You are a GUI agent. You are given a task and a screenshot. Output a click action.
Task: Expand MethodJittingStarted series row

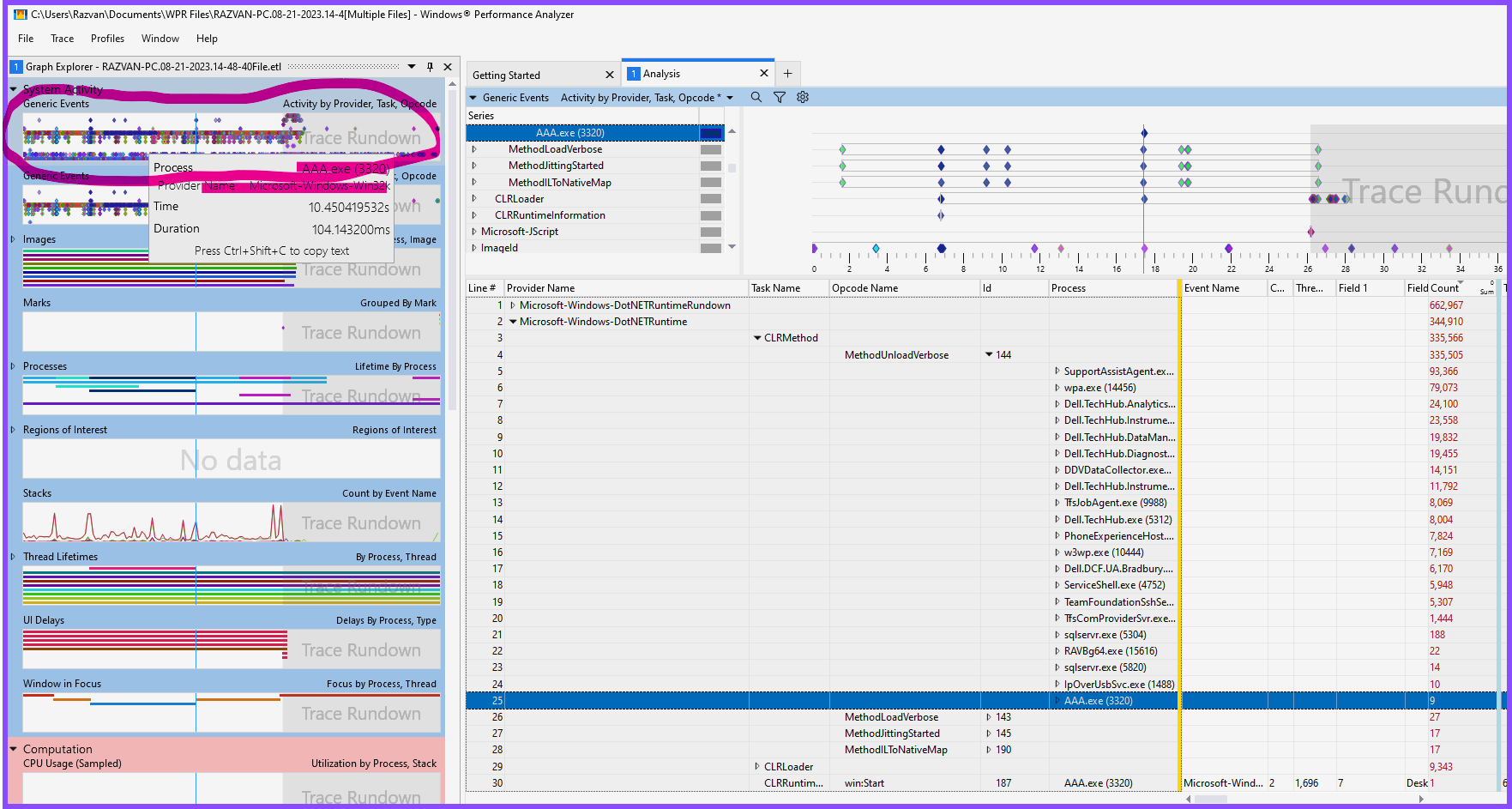click(474, 166)
